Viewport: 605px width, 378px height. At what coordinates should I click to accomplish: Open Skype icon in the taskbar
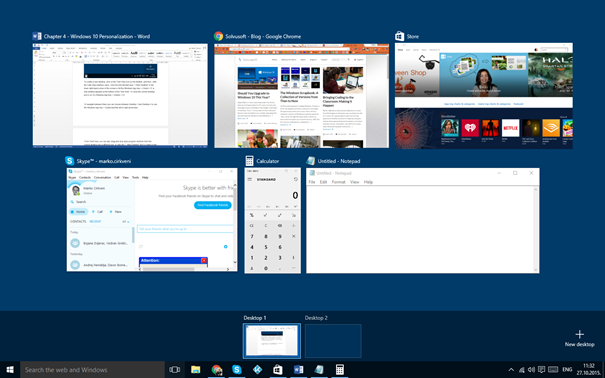pyautogui.click(x=237, y=370)
